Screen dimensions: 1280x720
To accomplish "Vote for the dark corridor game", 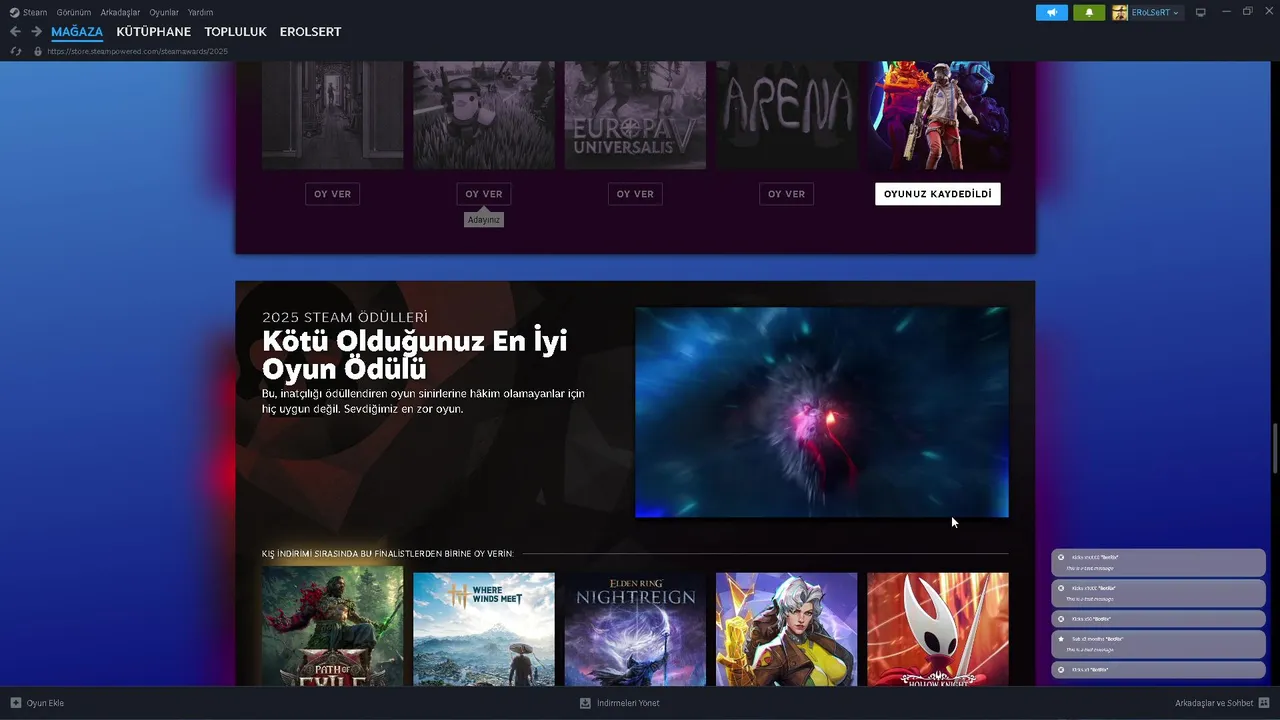I will (332, 194).
